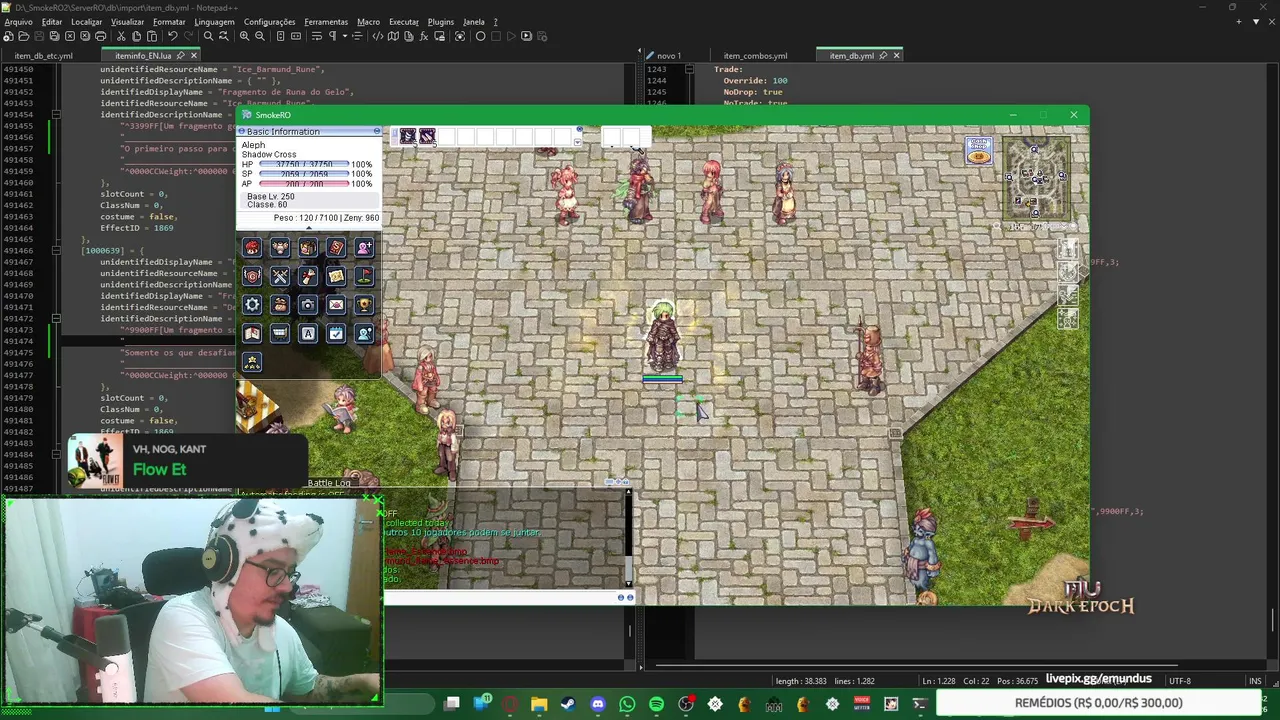Open the character status icon (red-haired face)
The width and height of the screenshot is (1280, 720).
pyautogui.click(x=252, y=247)
